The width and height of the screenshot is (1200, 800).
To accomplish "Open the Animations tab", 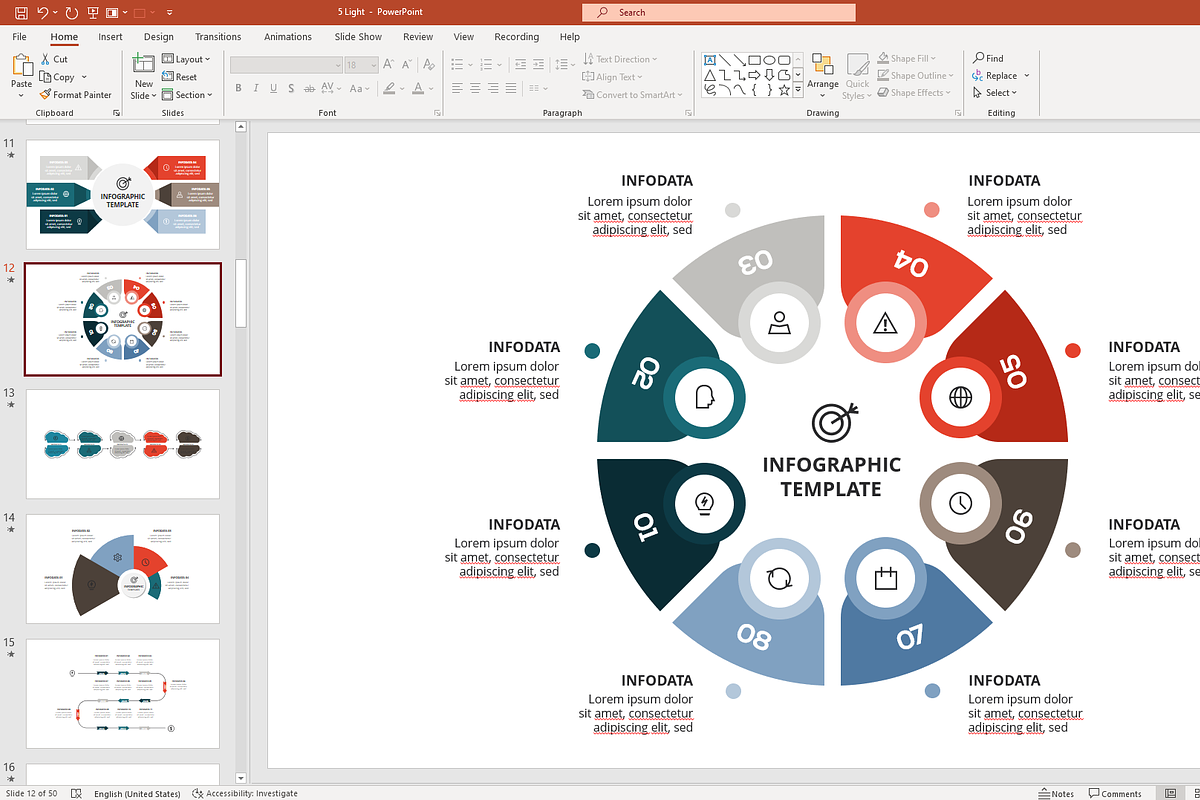I will point(288,37).
